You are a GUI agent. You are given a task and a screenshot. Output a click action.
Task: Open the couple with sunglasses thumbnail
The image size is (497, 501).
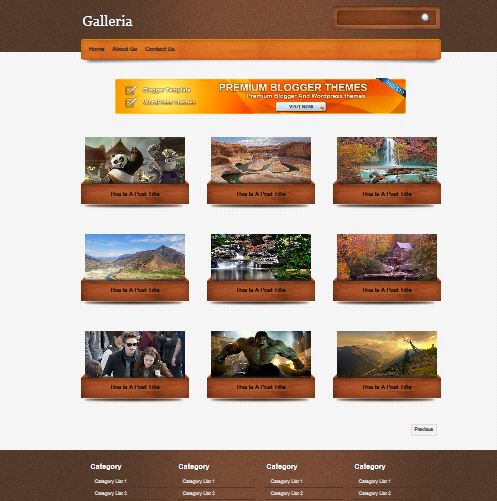pos(135,354)
